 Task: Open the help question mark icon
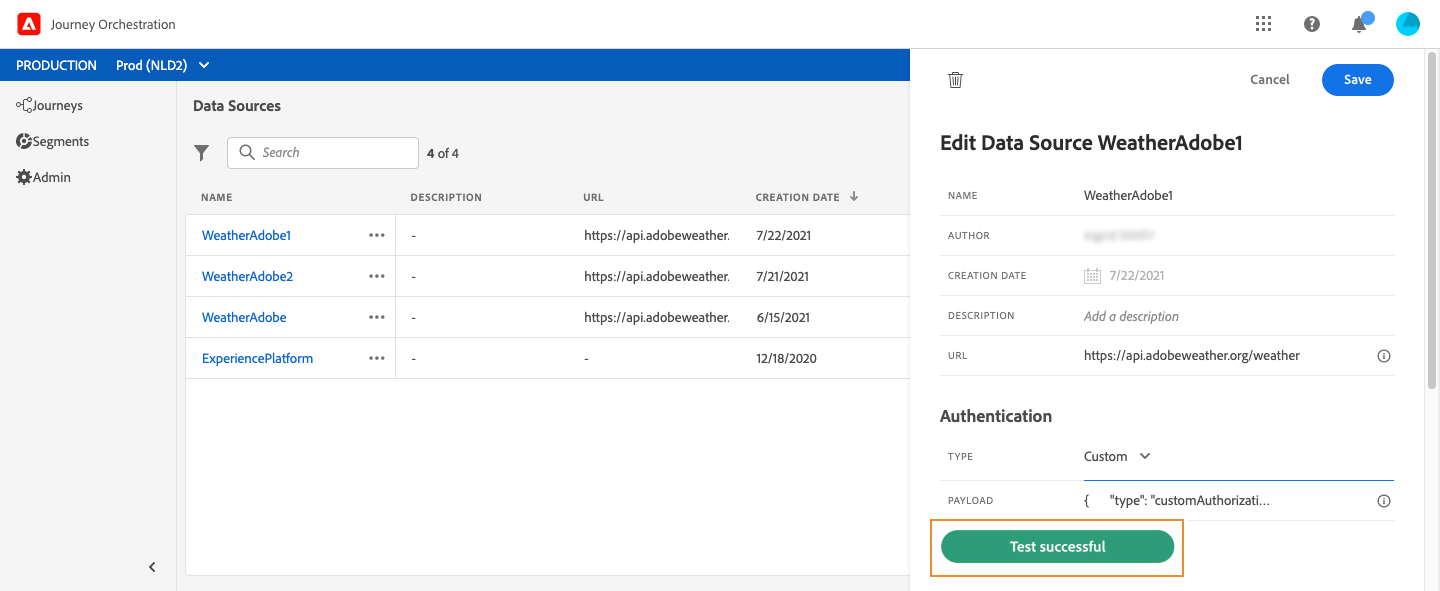point(1312,24)
